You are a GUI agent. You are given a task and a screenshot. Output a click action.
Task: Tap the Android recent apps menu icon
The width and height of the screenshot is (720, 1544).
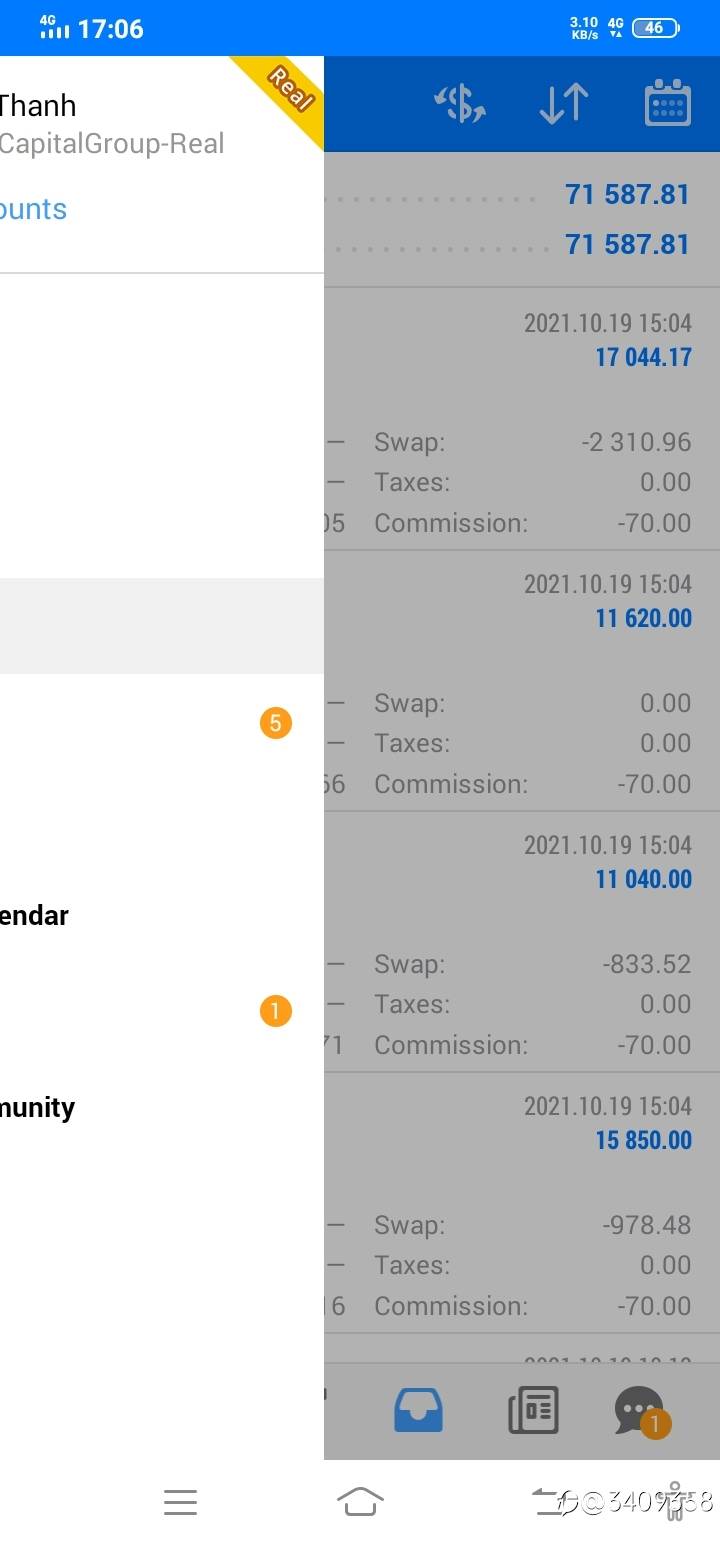click(x=180, y=1501)
